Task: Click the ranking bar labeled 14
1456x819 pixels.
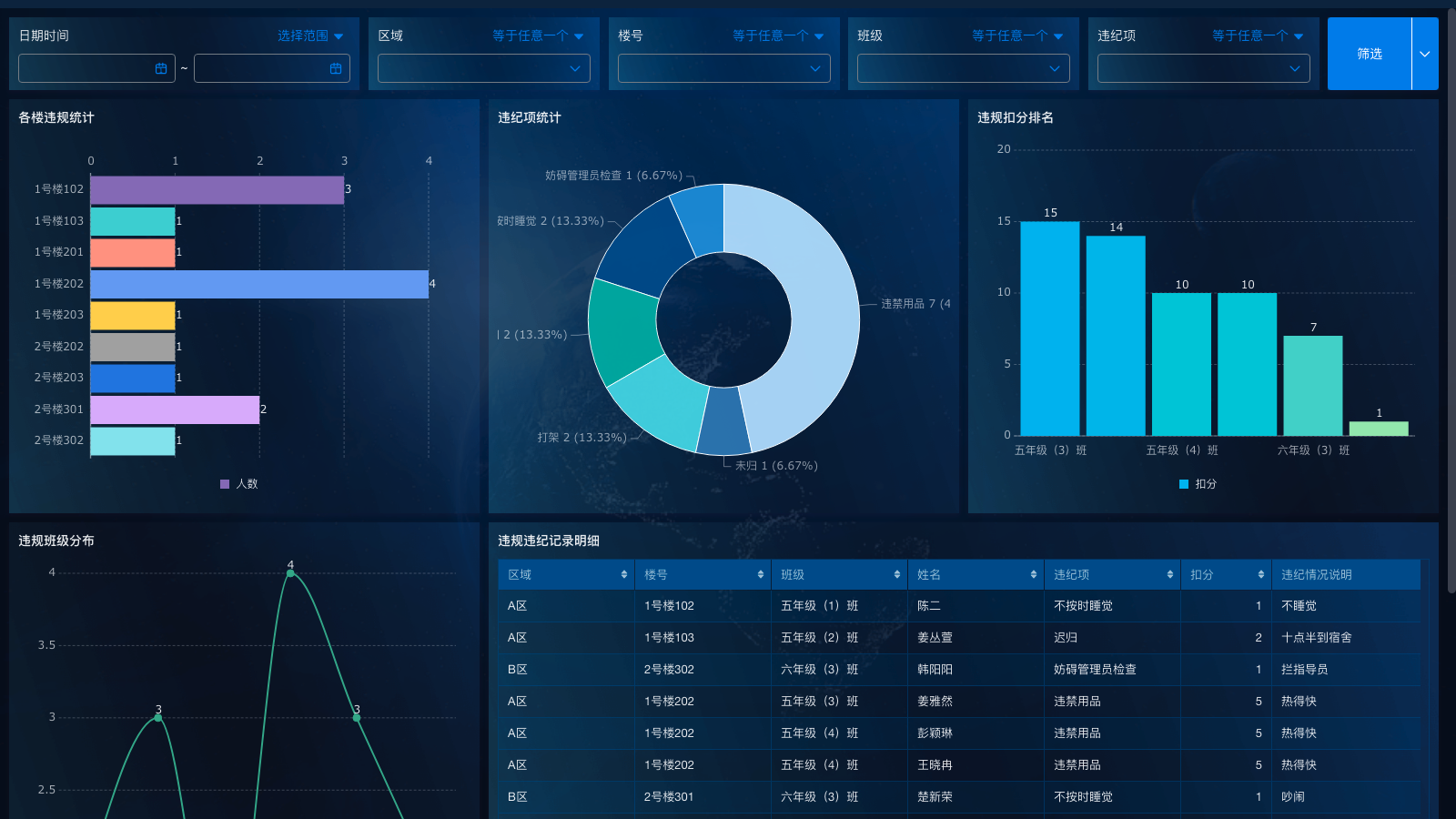Action: click(1116, 336)
